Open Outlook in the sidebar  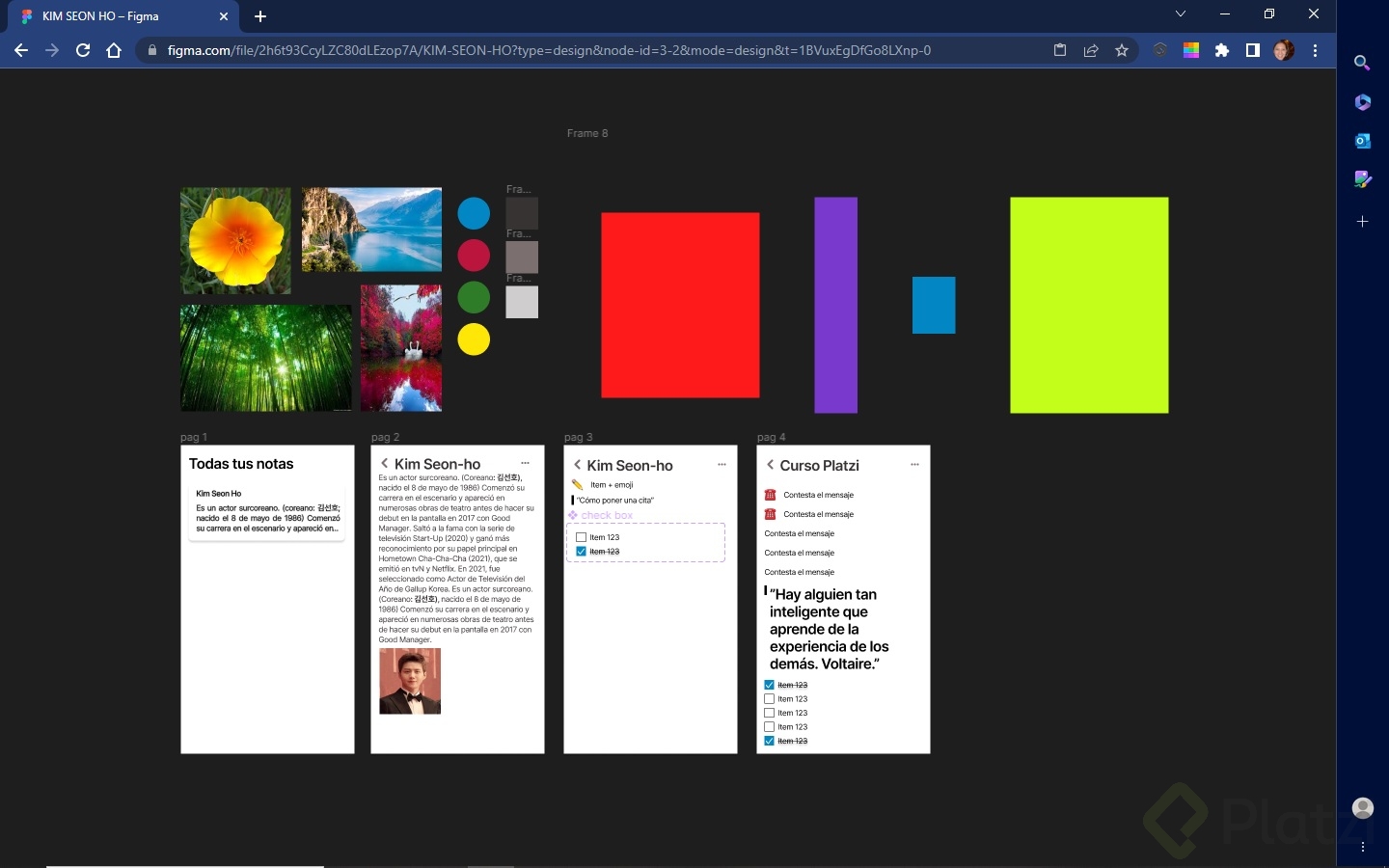(1362, 141)
